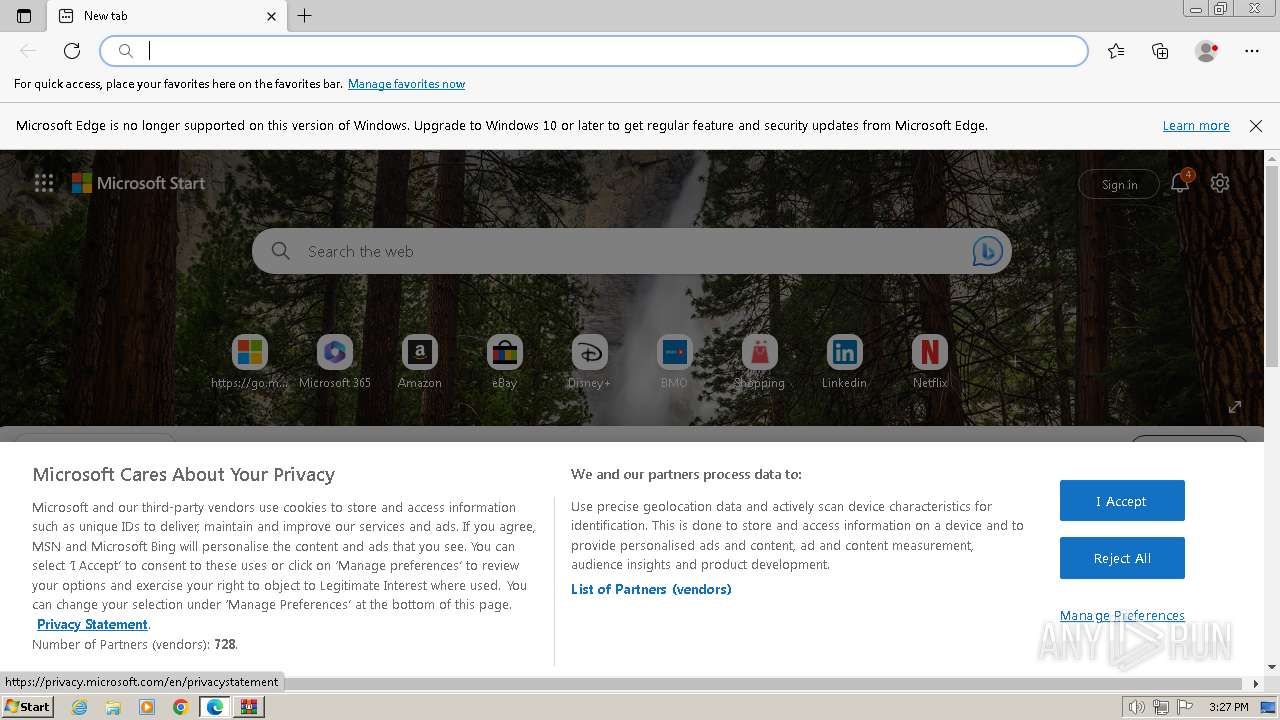
Task: Open Google Chrome from taskbar
Action: (x=181, y=707)
